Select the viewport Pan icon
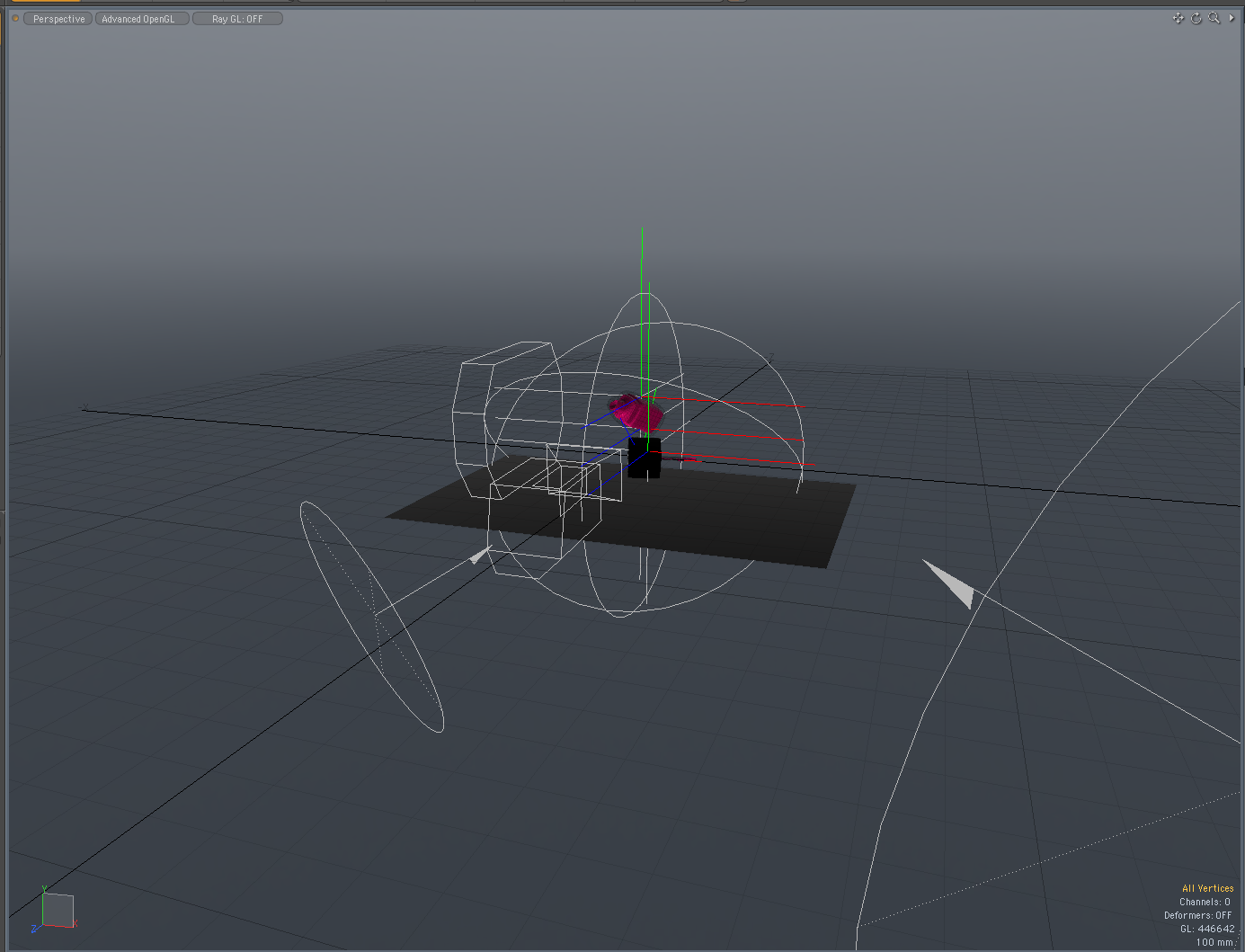1245x952 pixels. tap(1178, 18)
